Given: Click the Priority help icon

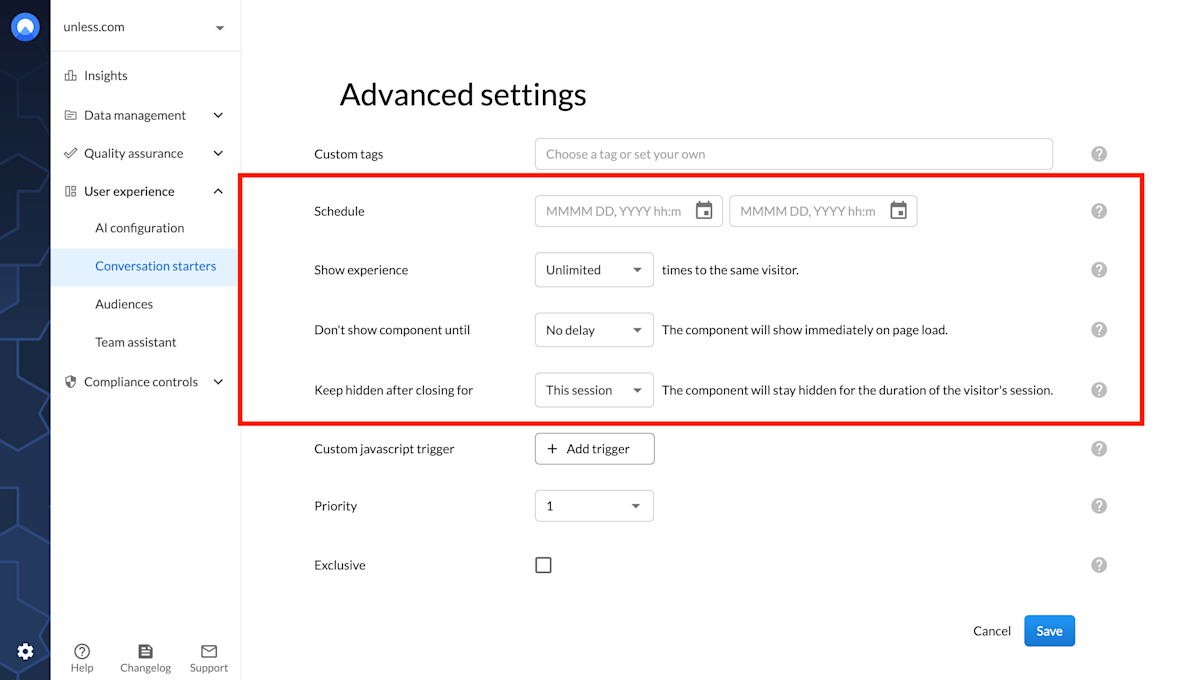Looking at the screenshot, I should (x=1098, y=505).
